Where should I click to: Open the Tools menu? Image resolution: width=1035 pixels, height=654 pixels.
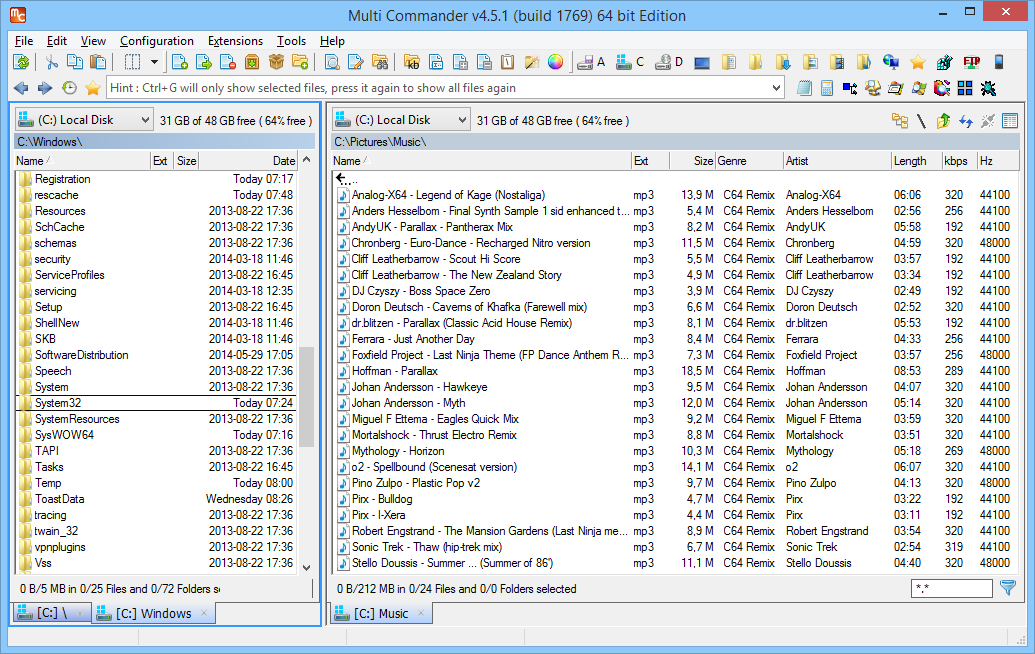291,41
